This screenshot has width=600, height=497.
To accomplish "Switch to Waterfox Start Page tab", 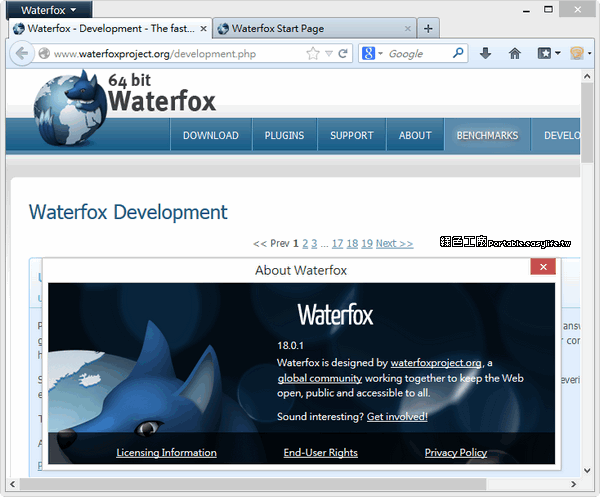I will click(314, 28).
